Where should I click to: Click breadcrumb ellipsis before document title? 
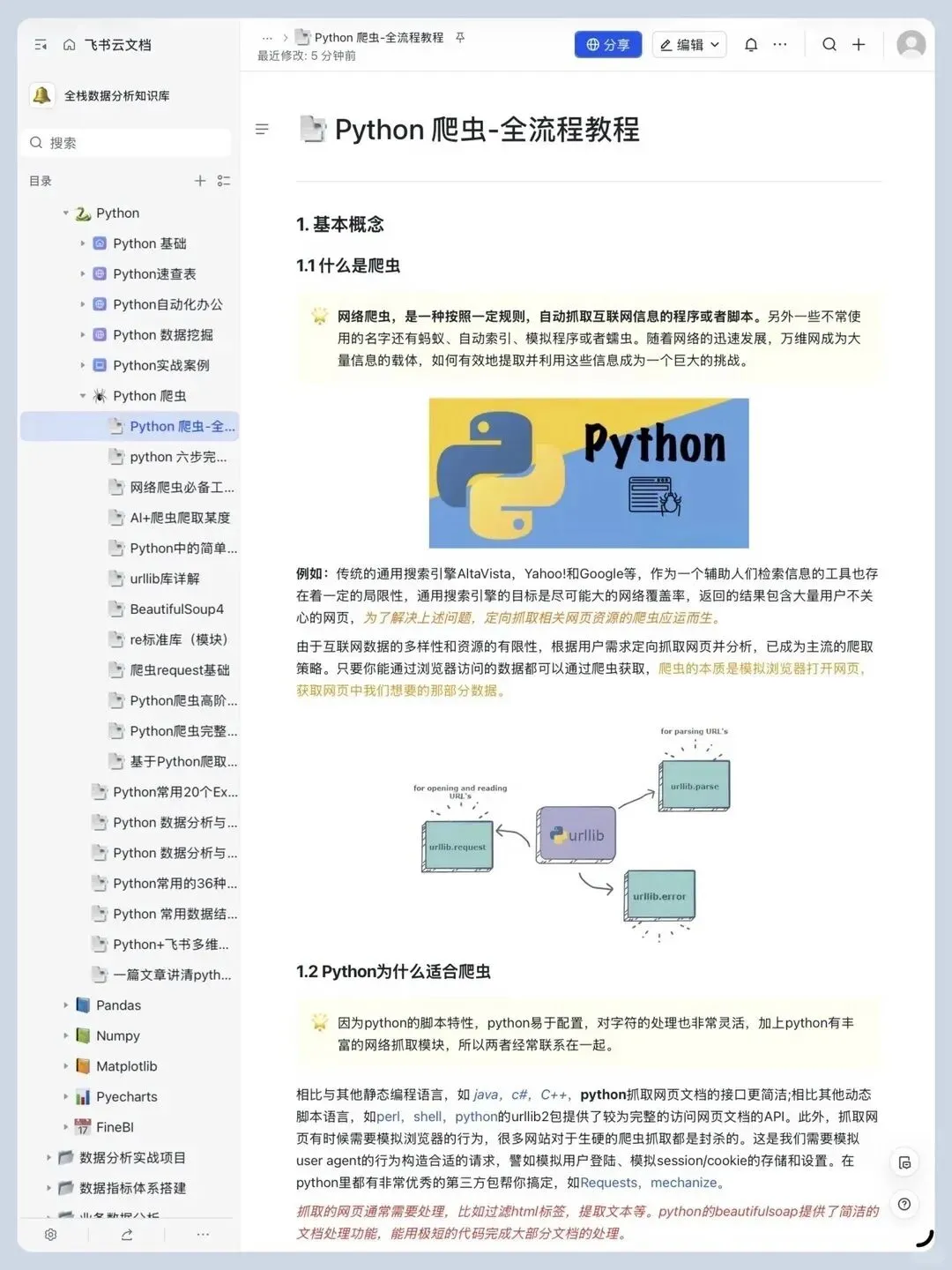[x=267, y=38]
